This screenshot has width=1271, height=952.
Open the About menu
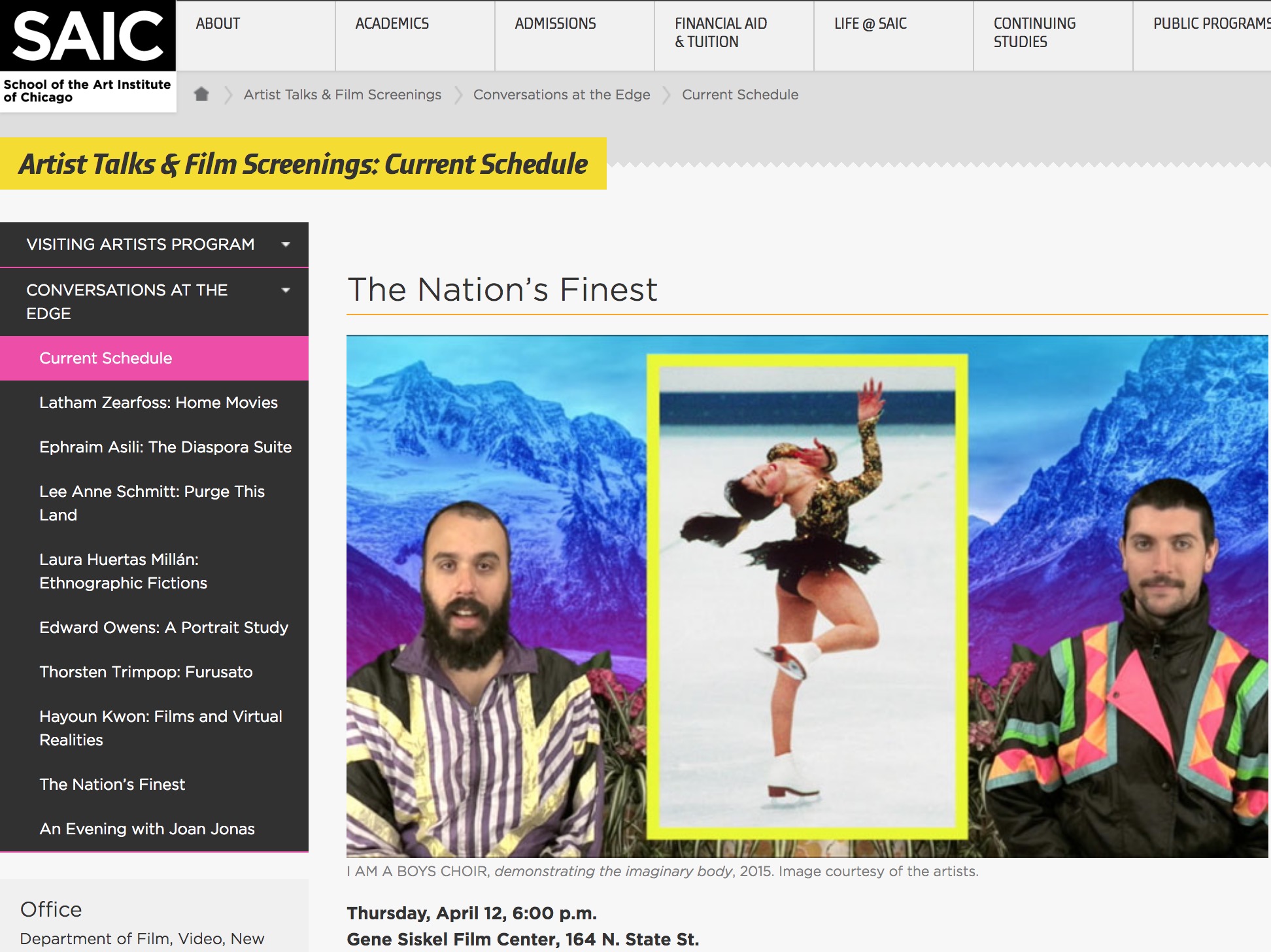(218, 24)
